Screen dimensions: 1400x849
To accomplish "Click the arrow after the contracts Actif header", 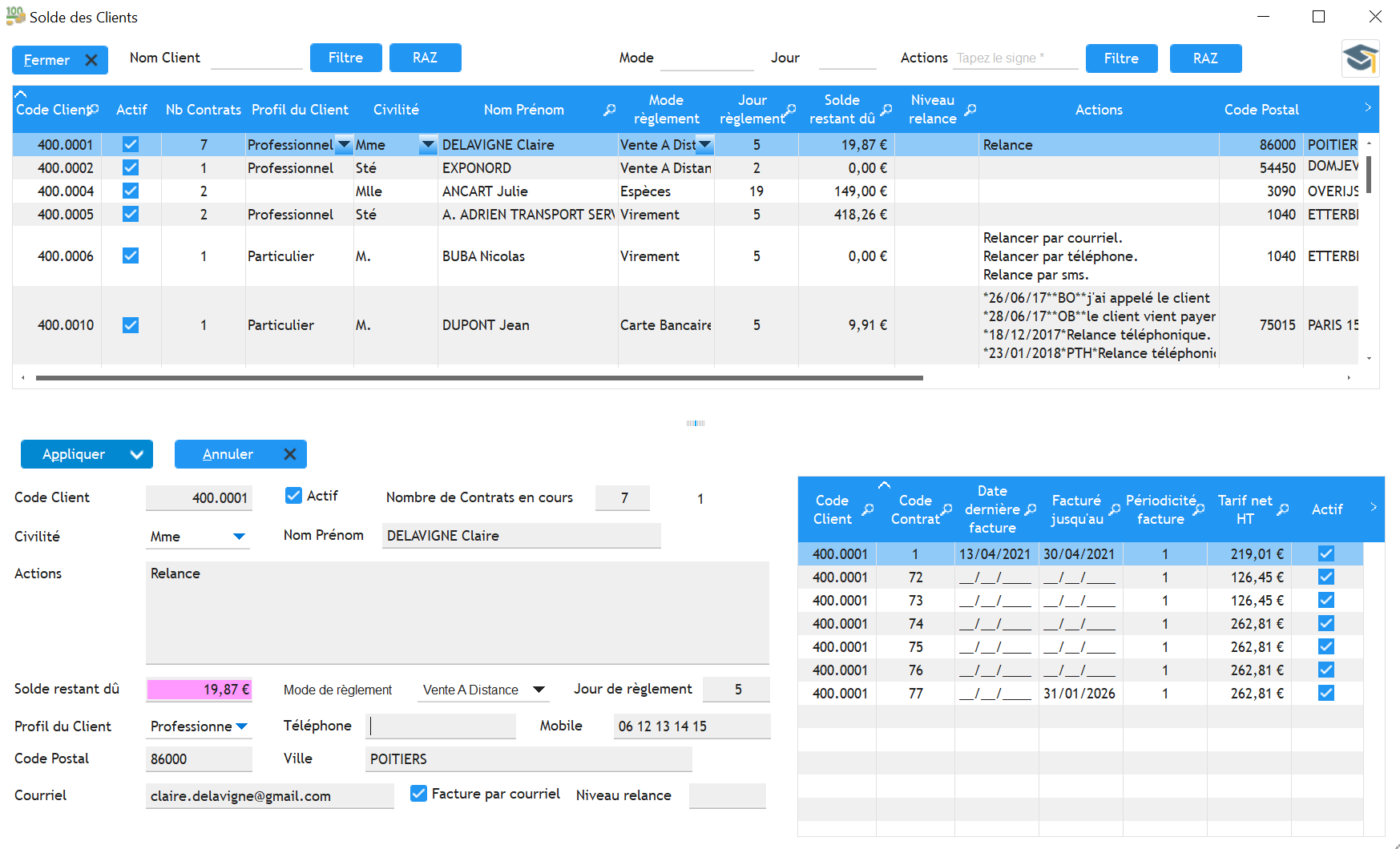I will pos(1374,507).
